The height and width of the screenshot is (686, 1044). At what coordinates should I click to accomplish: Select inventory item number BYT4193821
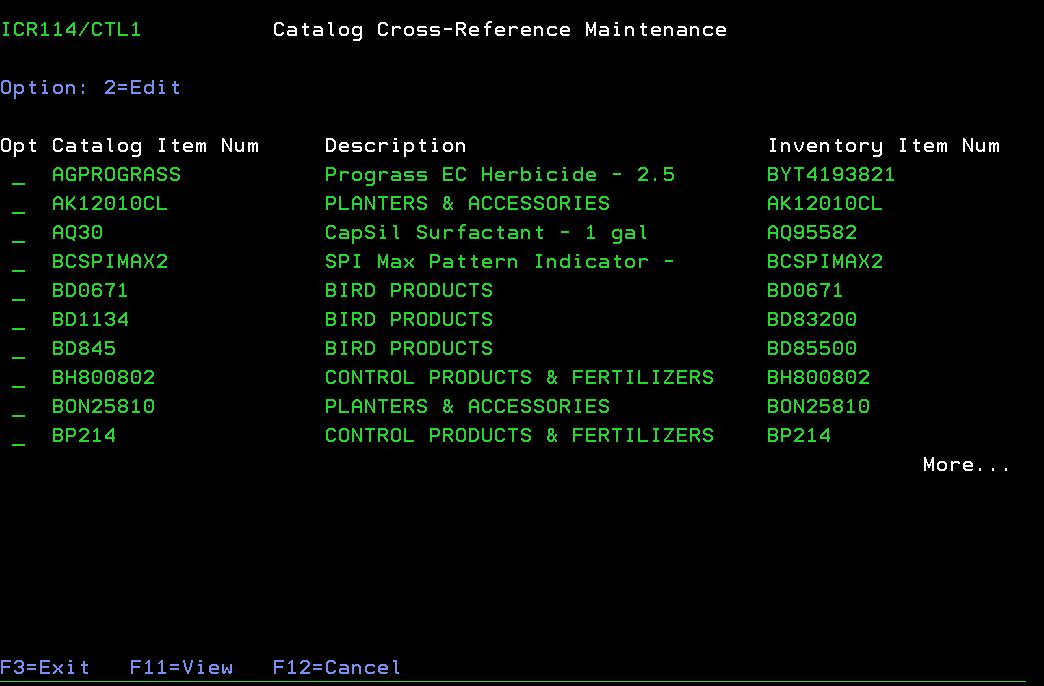(x=830, y=175)
